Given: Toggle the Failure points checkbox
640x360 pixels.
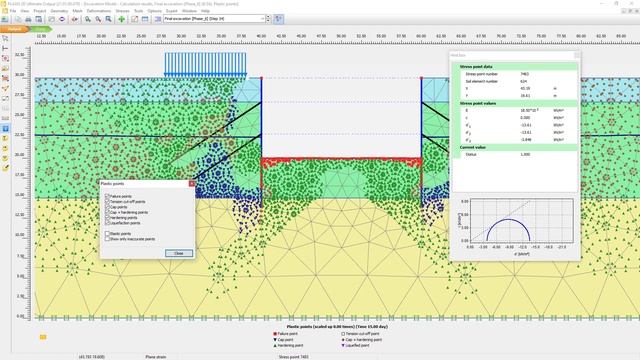Looking at the screenshot, I should pos(107,196).
